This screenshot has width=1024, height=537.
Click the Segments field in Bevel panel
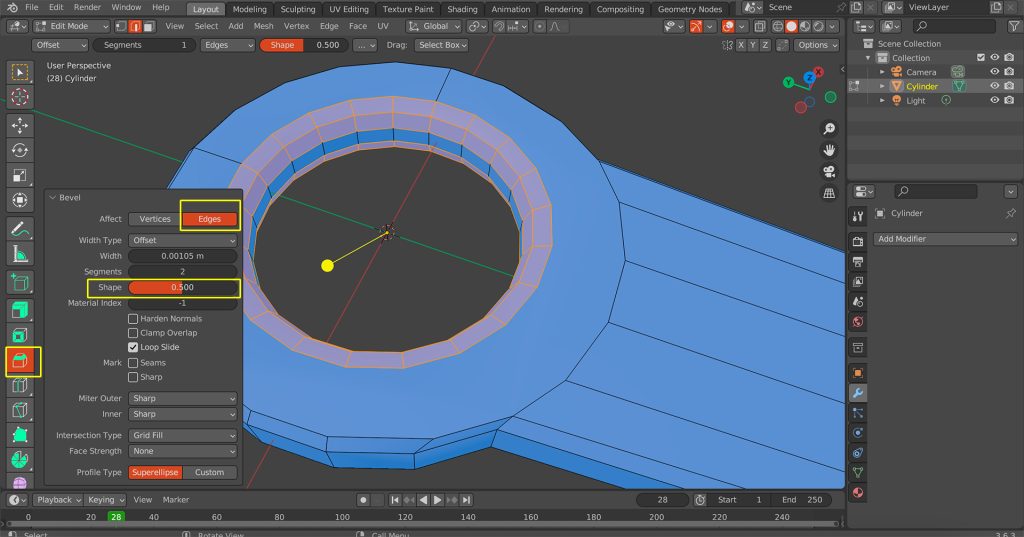click(183, 272)
